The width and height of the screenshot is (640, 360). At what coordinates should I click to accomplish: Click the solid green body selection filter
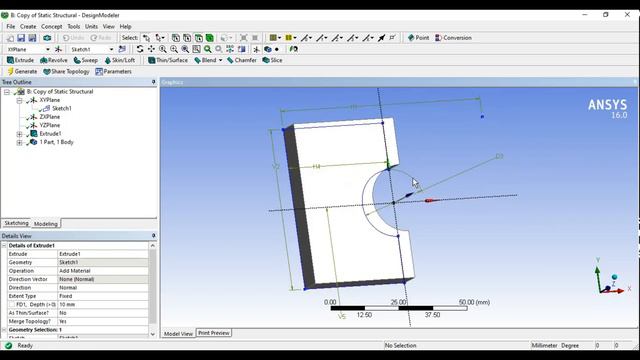[x=210, y=38]
